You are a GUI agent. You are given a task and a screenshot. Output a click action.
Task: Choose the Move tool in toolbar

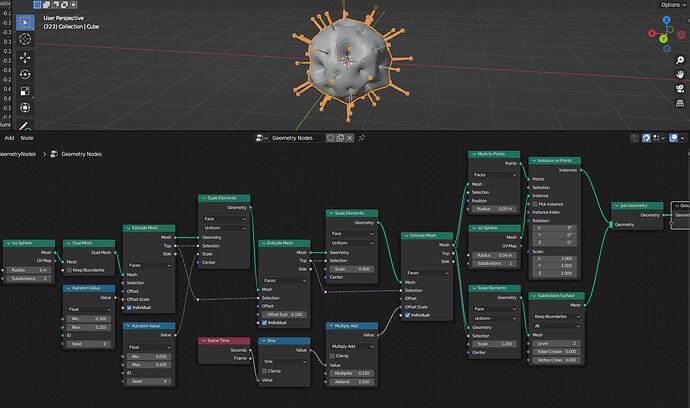[x=25, y=58]
